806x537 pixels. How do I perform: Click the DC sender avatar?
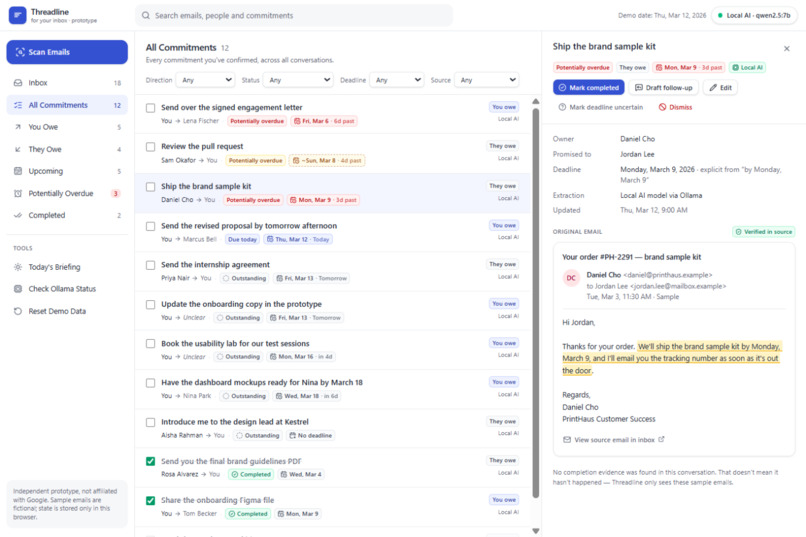tap(571, 278)
